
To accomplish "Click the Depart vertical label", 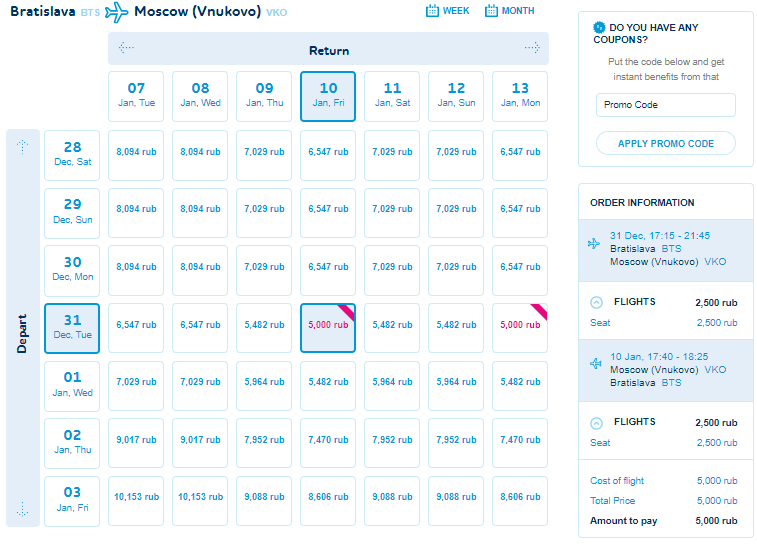I will (x=22, y=334).
